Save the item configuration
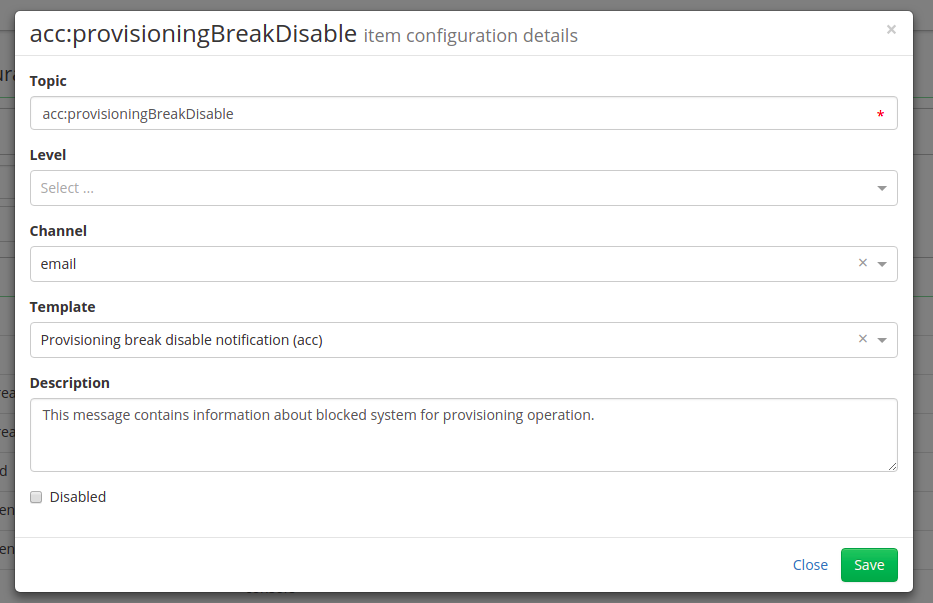 [869, 565]
